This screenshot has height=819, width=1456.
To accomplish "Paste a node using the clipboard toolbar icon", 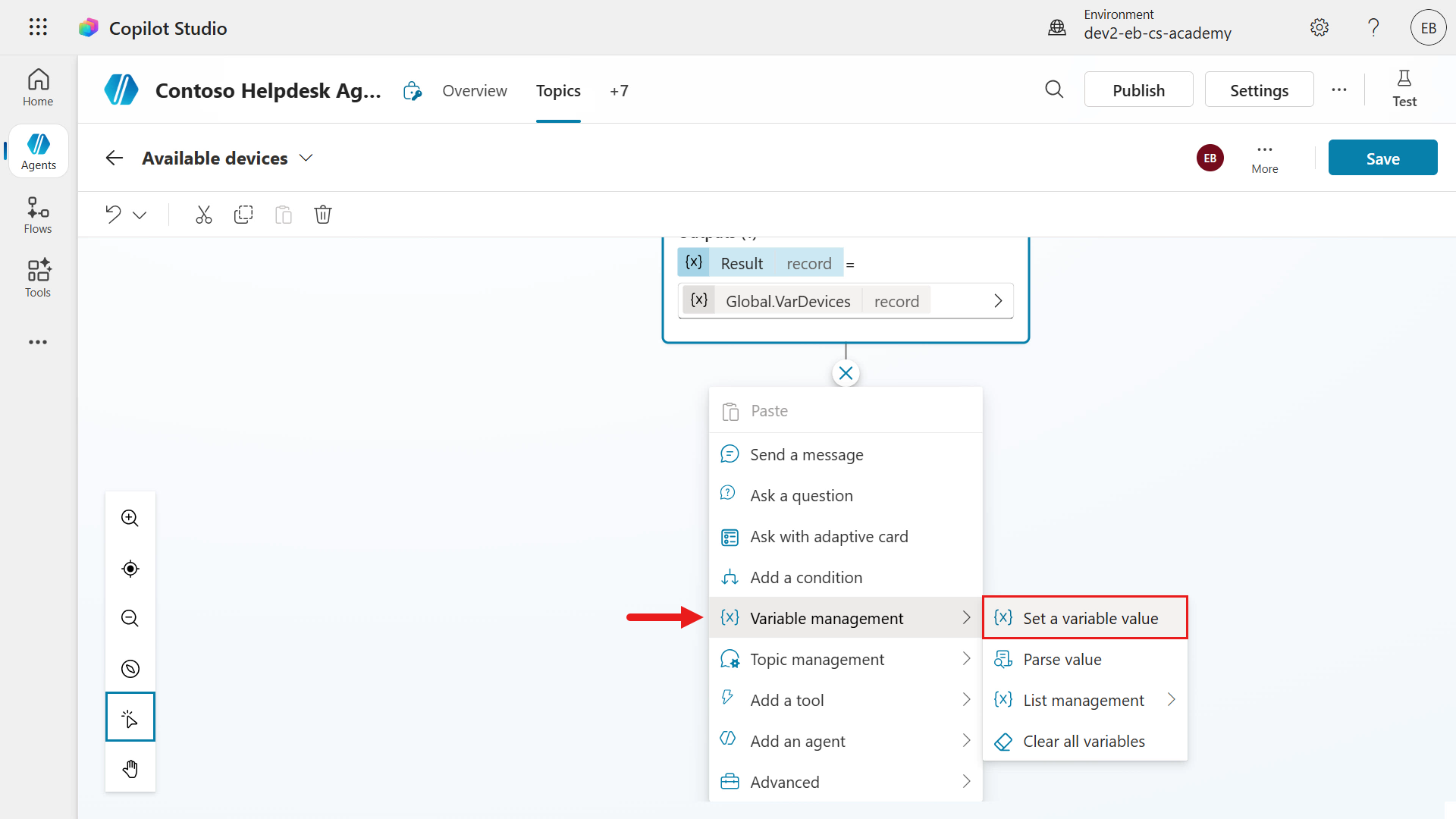I will 283,215.
